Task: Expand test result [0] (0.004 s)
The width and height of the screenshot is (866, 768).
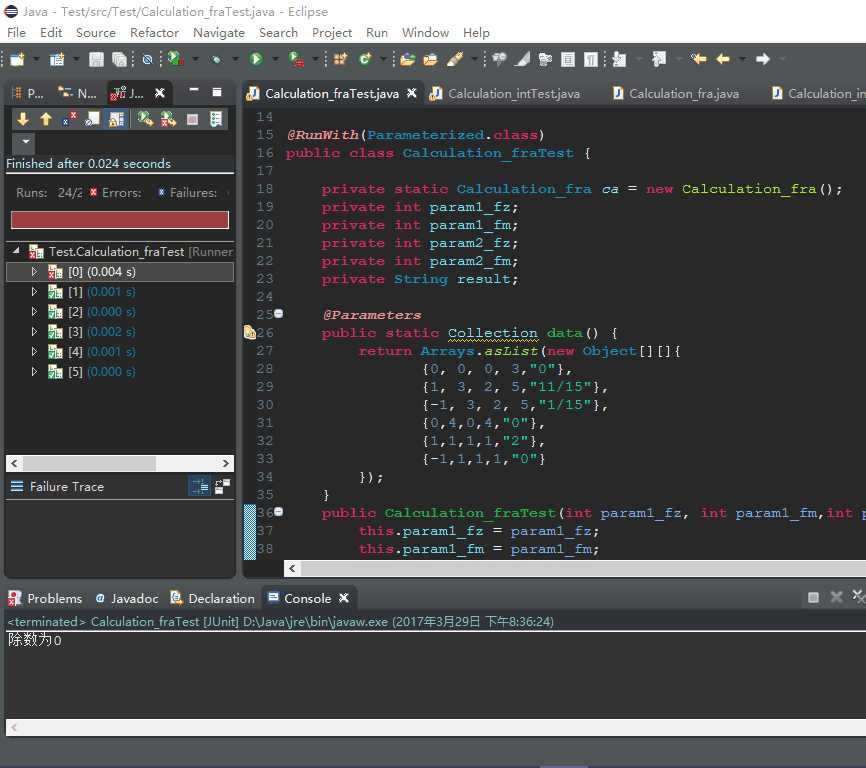Action: point(34,272)
